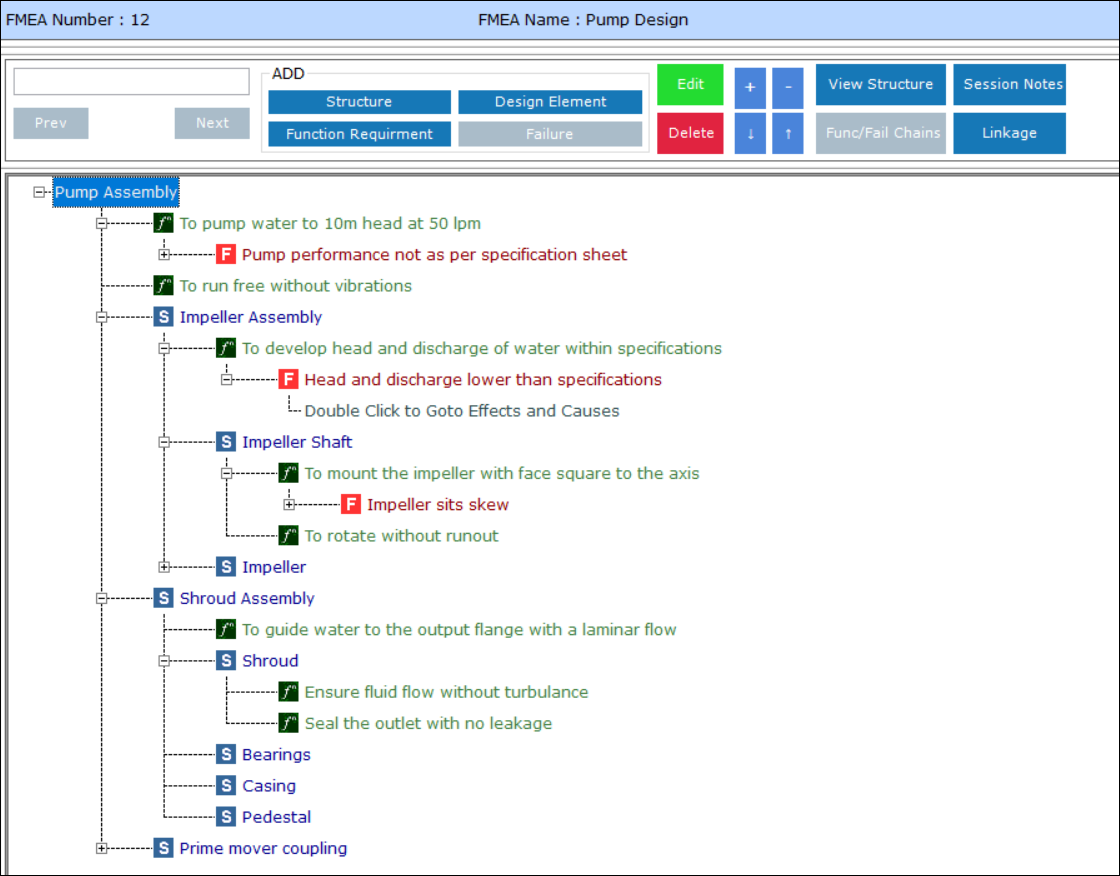Collapse the Shroud Assembly node
The image size is (1120, 876).
click(101, 598)
